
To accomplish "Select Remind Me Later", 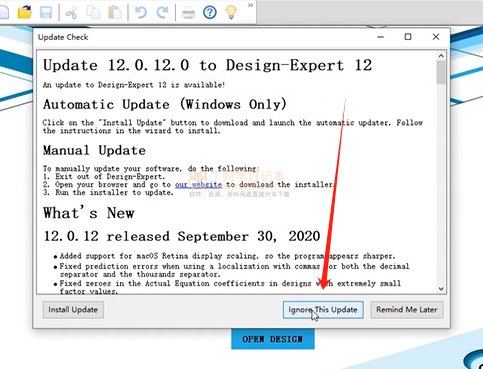I will (407, 310).
